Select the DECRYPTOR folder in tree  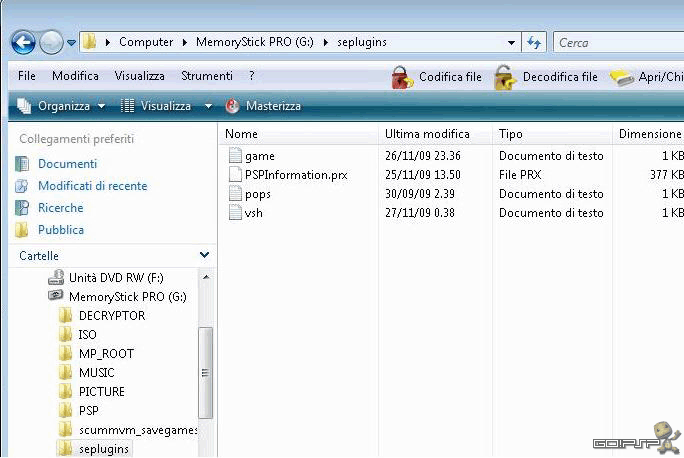pos(112,316)
